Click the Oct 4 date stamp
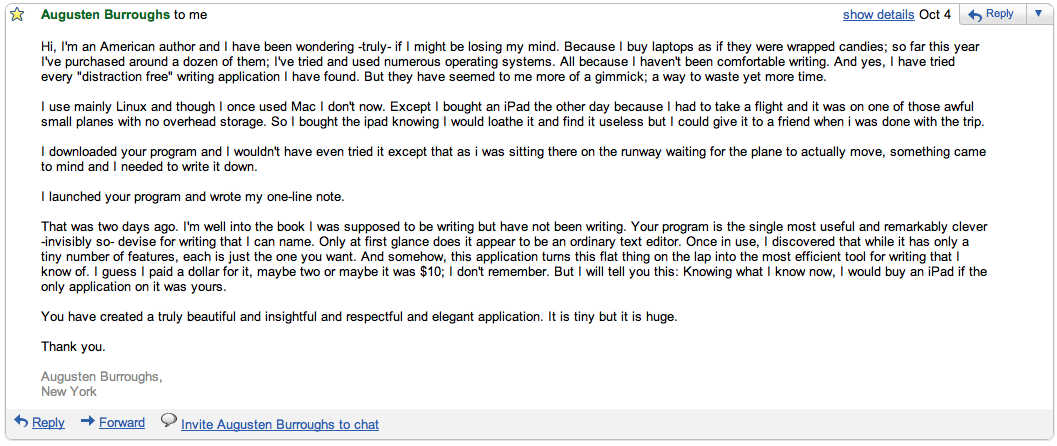This screenshot has height=446, width=1057. point(935,14)
